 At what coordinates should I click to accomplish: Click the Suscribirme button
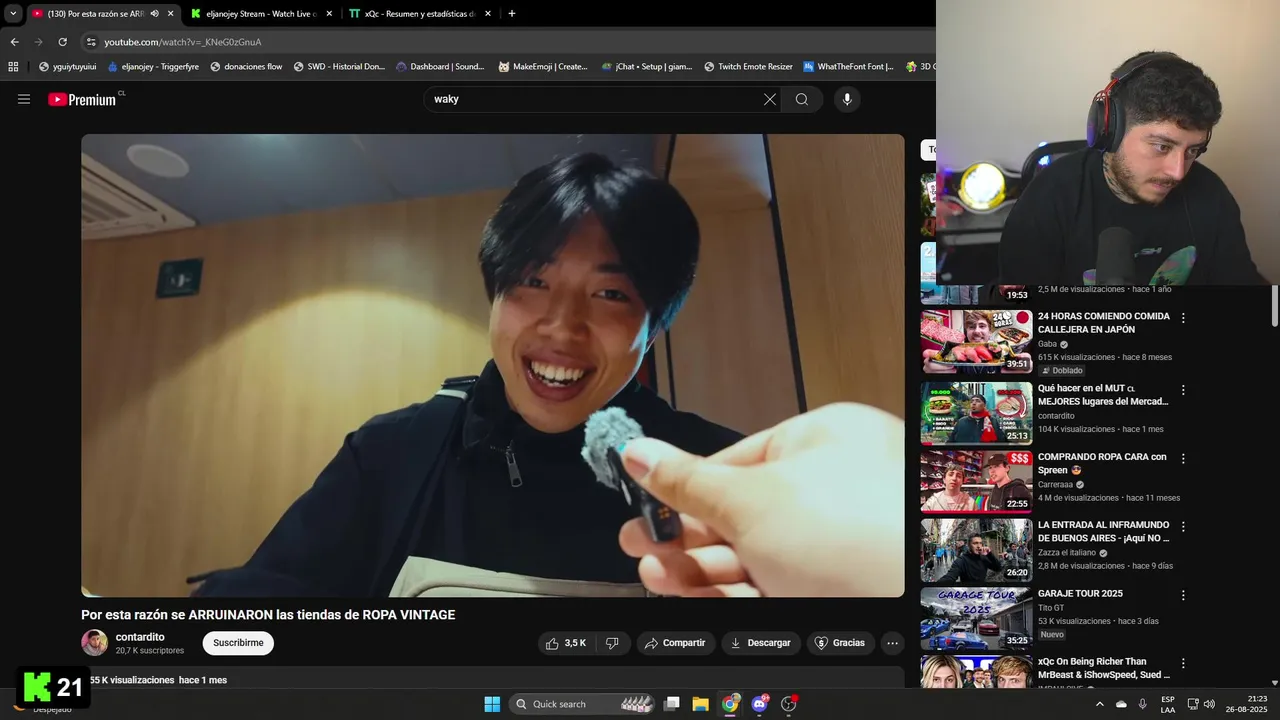coord(238,643)
